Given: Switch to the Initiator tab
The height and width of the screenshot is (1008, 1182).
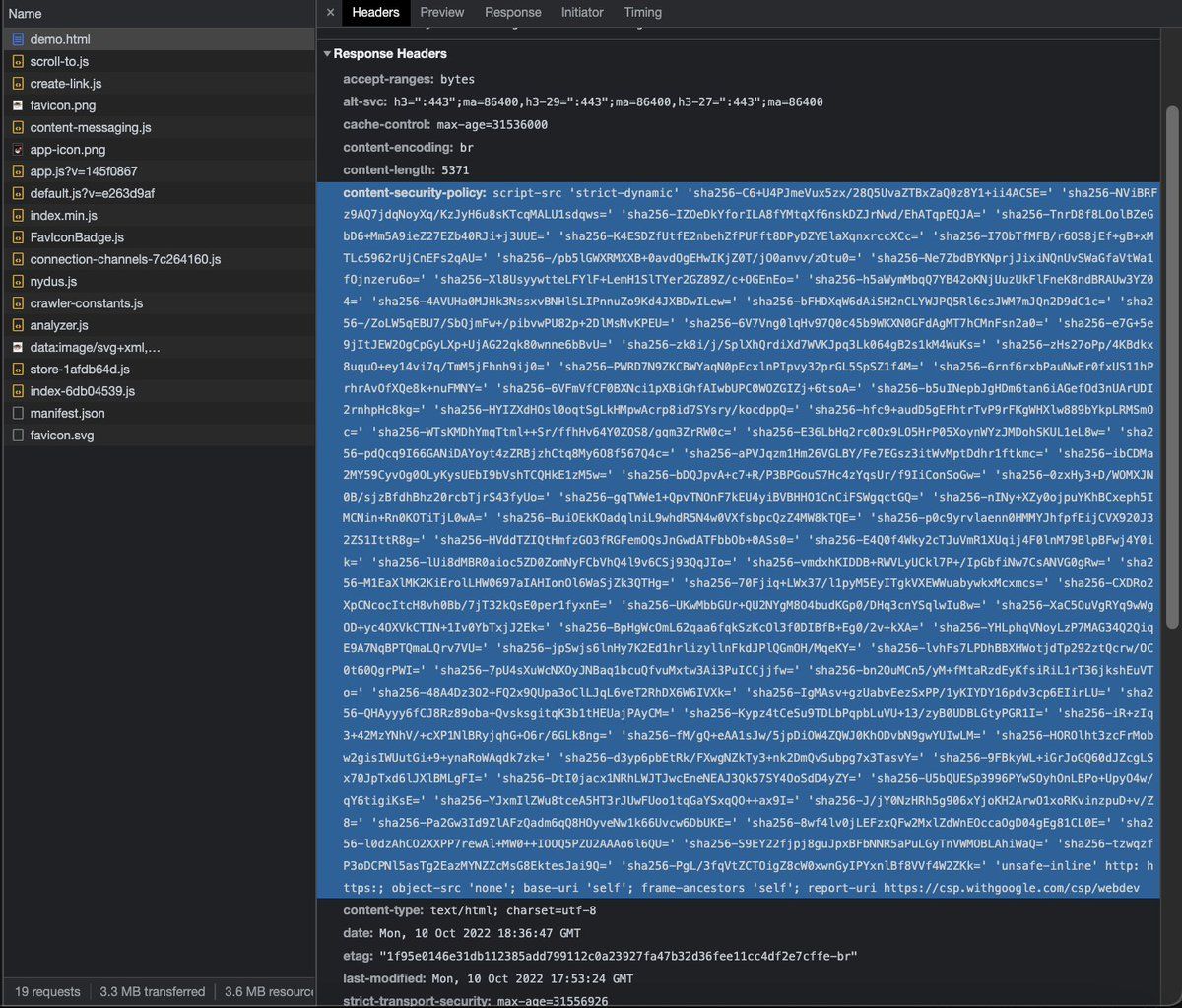Looking at the screenshot, I should point(582,13).
